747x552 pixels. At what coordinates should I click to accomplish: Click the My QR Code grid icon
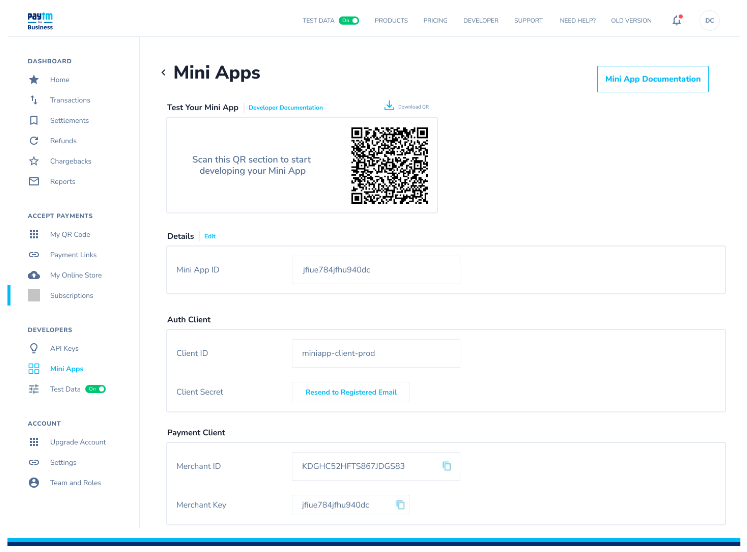pos(34,234)
